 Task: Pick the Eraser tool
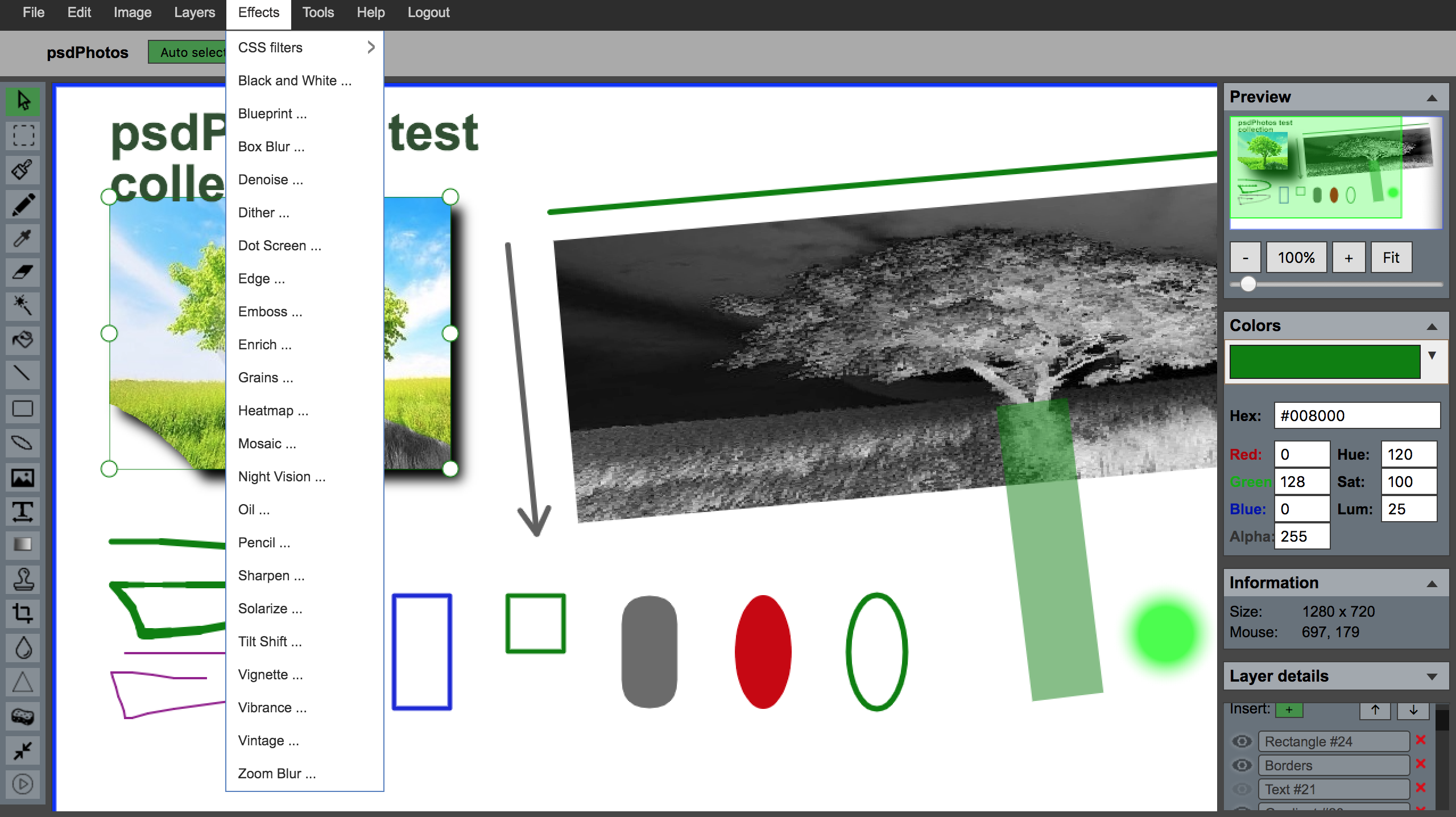click(x=23, y=273)
